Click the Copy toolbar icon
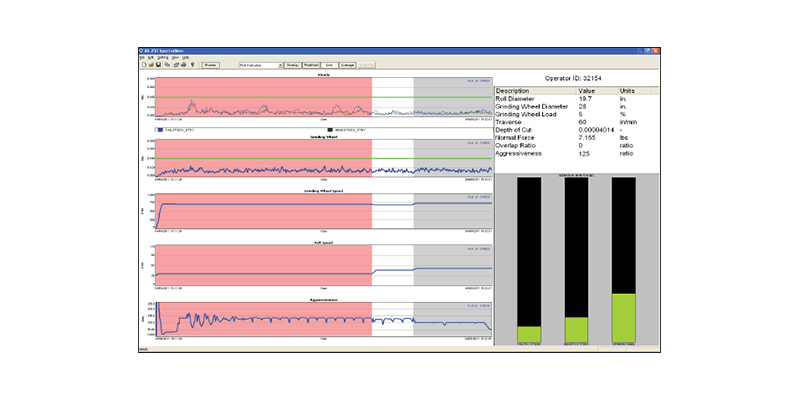 (167, 65)
